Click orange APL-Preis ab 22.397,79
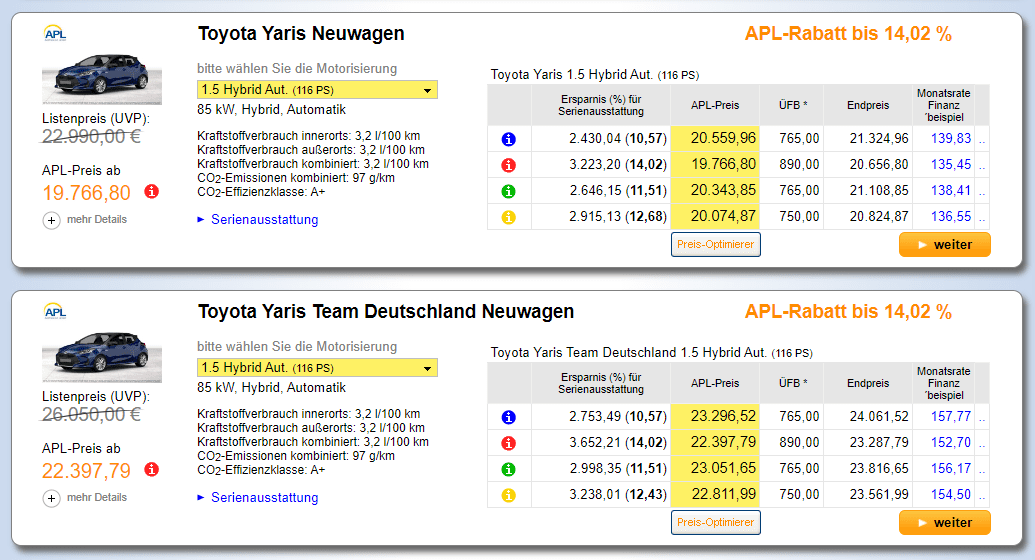1035x560 pixels. (x=86, y=471)
